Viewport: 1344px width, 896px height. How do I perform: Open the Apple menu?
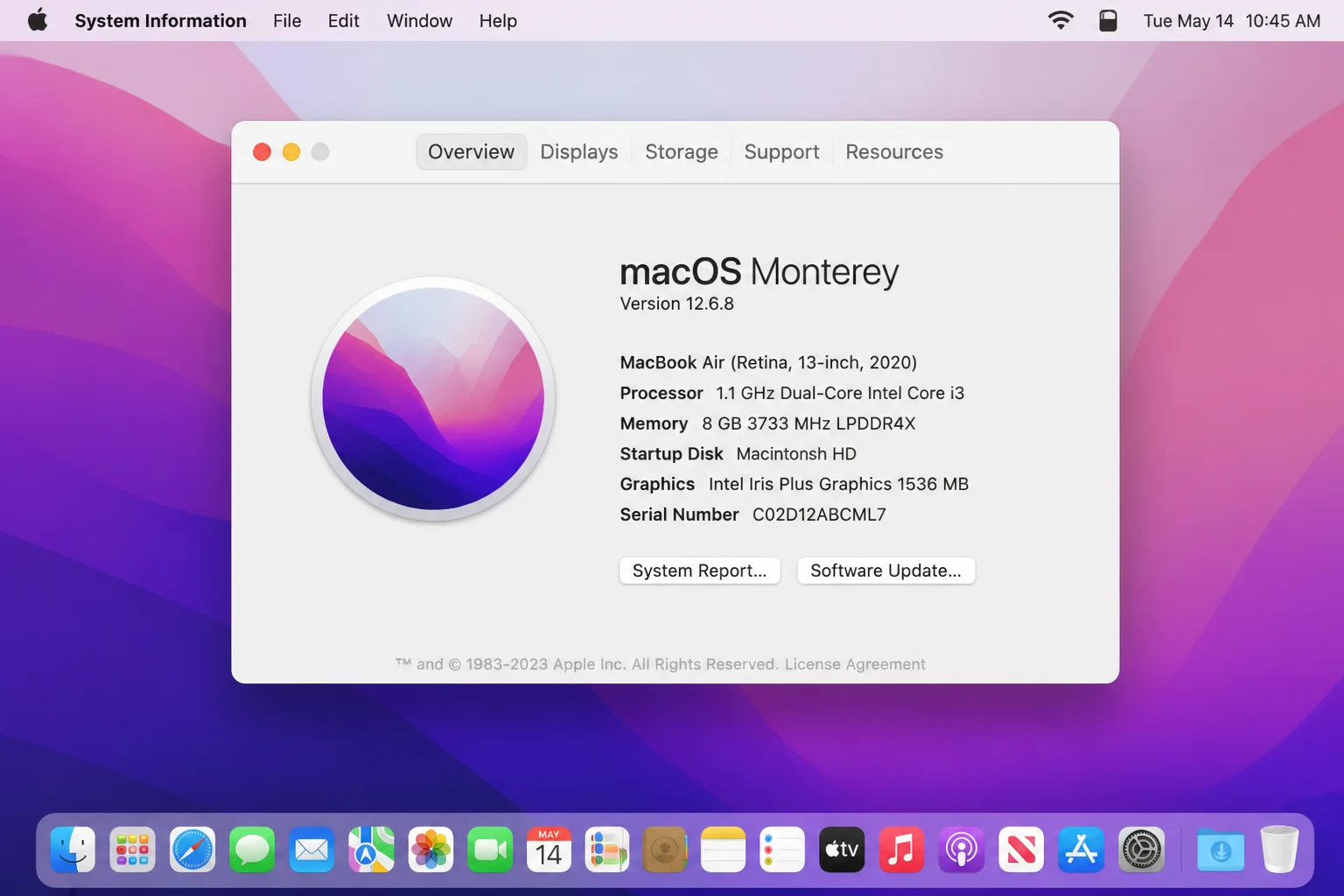point(38,20)
